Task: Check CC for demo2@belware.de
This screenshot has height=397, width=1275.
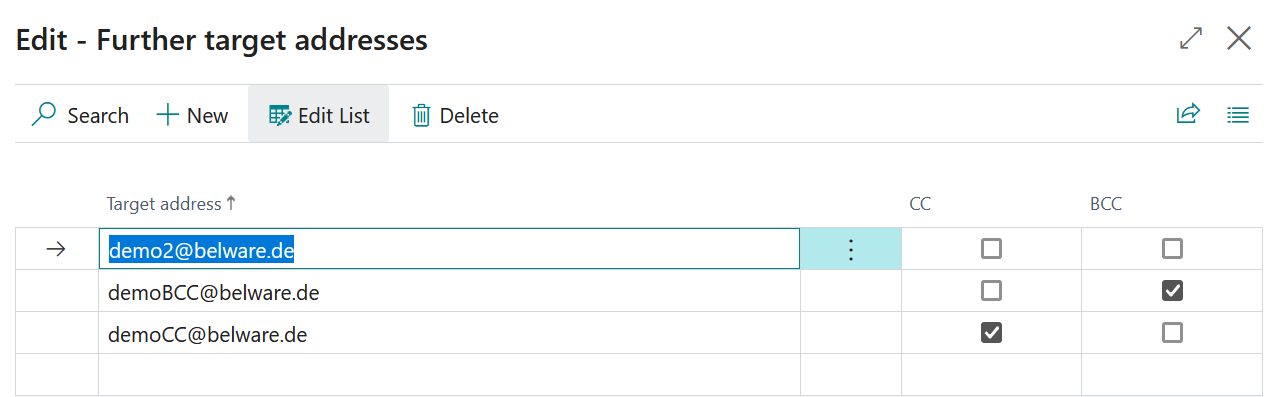Action: pyautogui.click(x=991, y=248)
